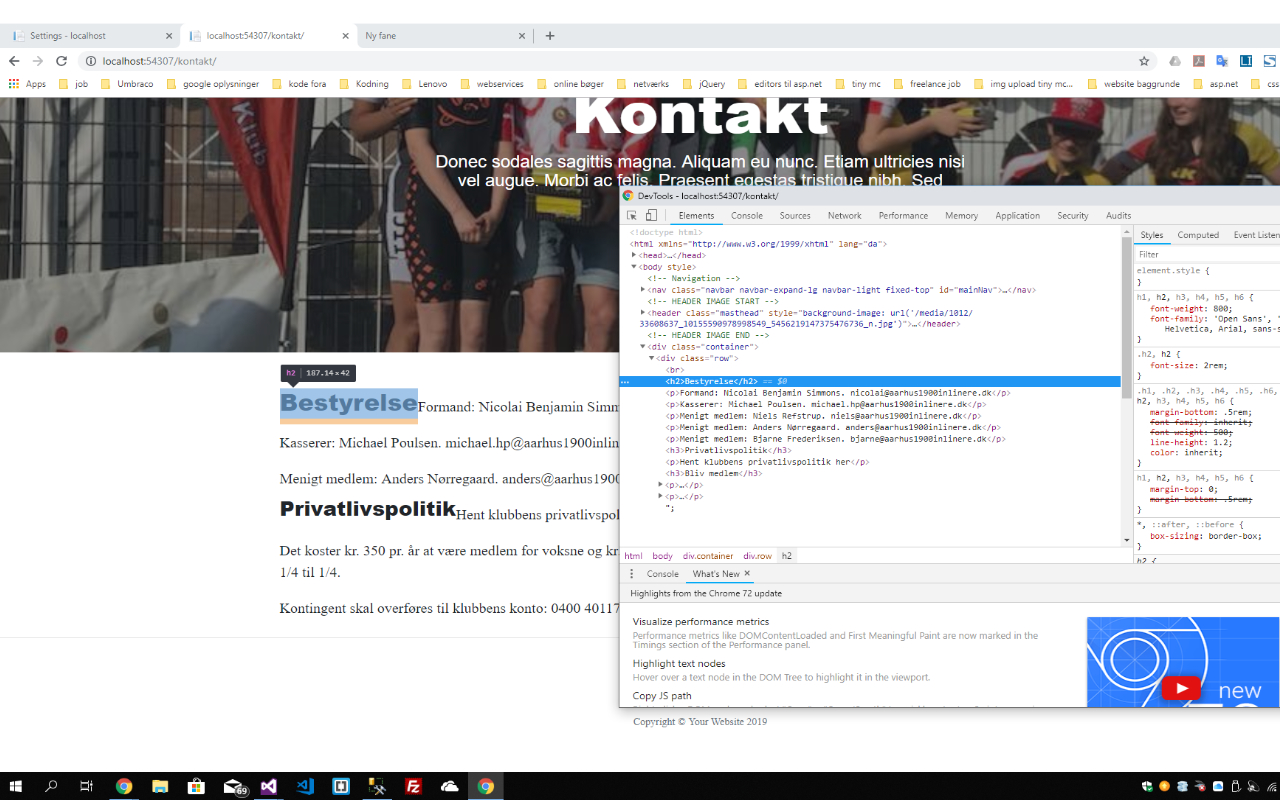This screenshot has height=800, width=1280.
Task: Reload the page with the refresh button
Action: [x=61, y=61]
